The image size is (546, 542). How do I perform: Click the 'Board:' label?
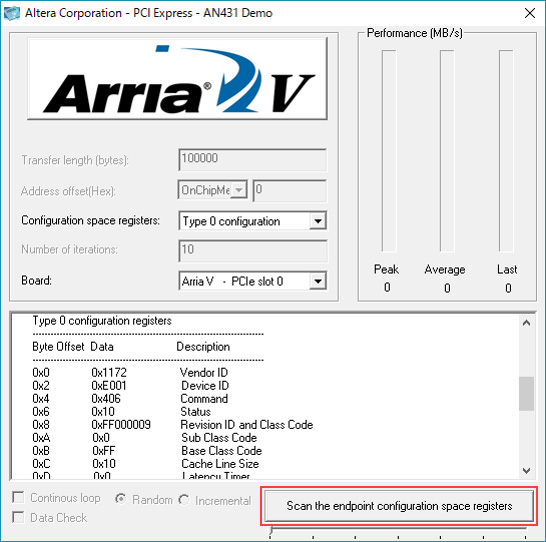[36, 280]
